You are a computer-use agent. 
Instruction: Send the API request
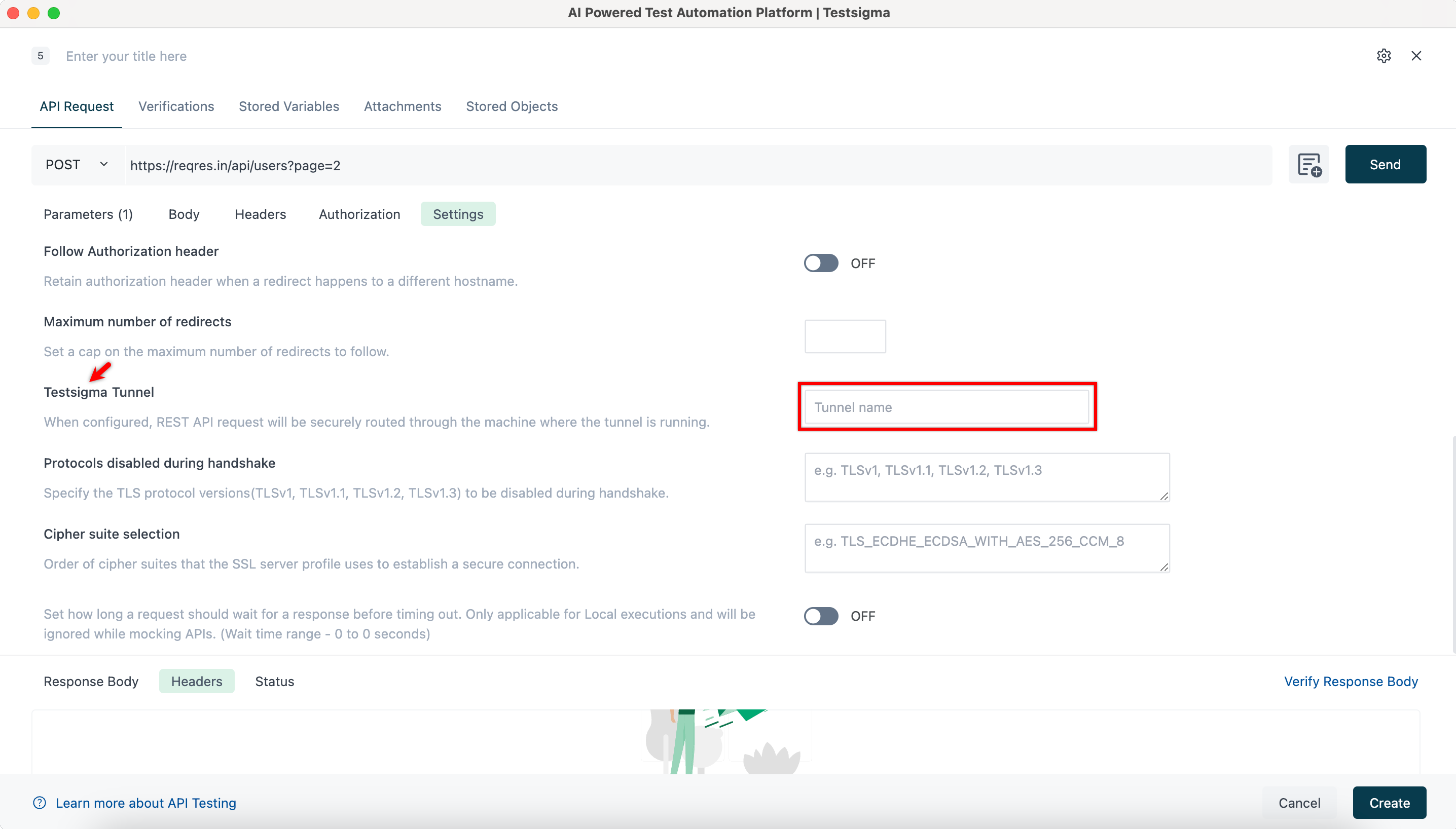(x=1386, y=165)
